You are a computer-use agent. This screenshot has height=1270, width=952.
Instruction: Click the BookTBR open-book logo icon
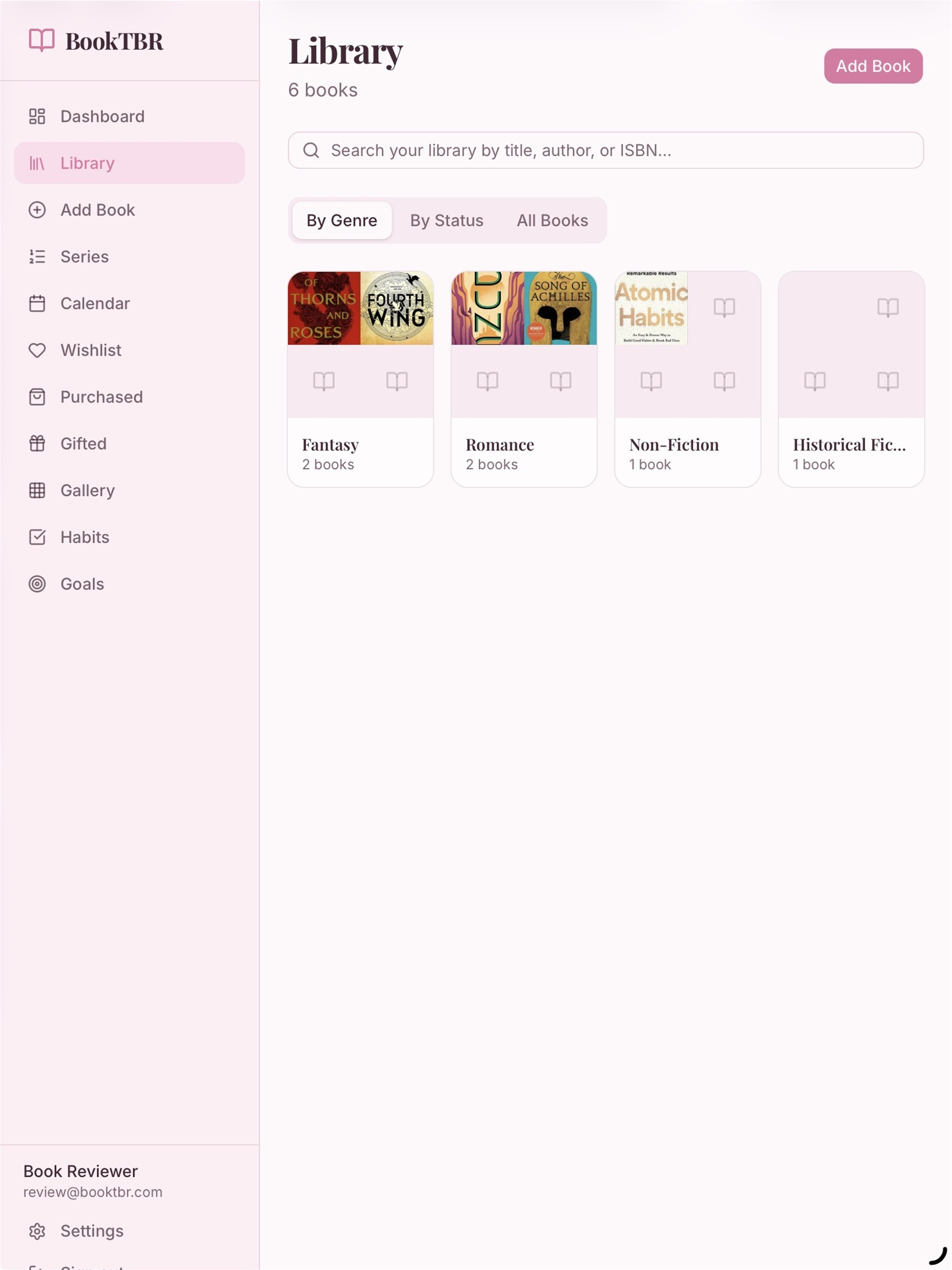[x=42, y=40]
